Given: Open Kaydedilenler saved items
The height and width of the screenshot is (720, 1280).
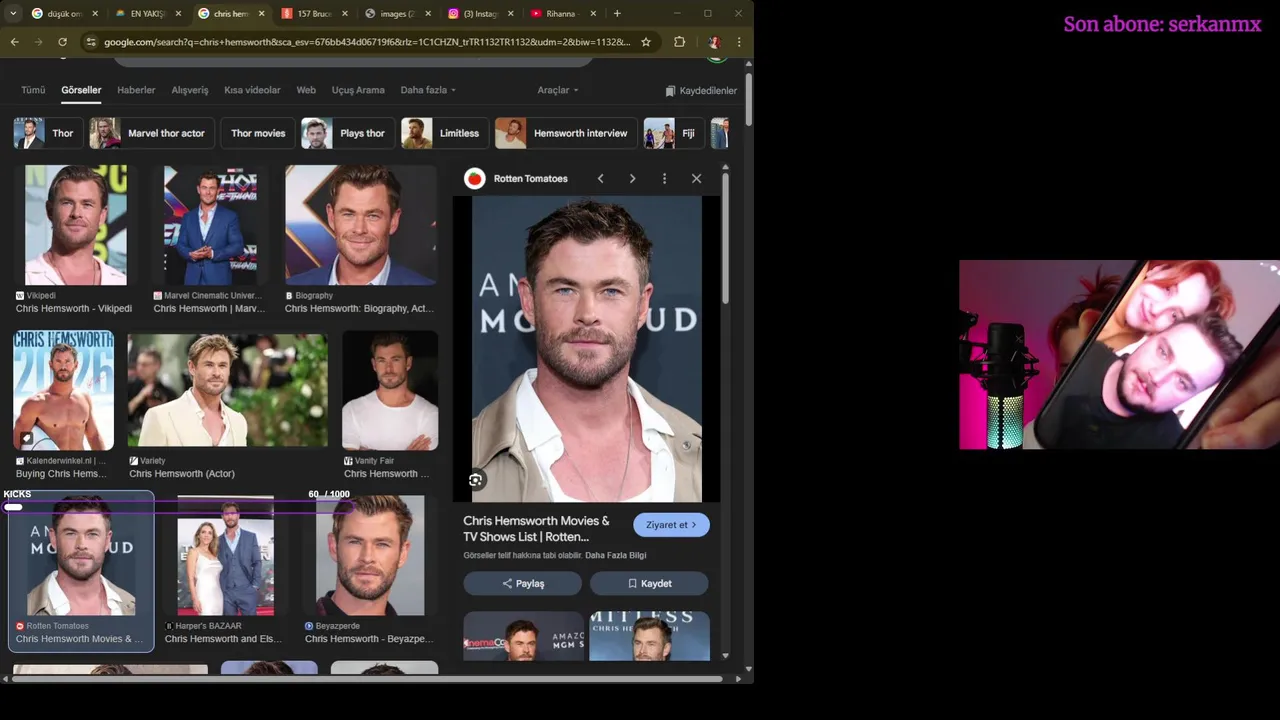Looking at the screenshot, I should click(x=701, y=90).
